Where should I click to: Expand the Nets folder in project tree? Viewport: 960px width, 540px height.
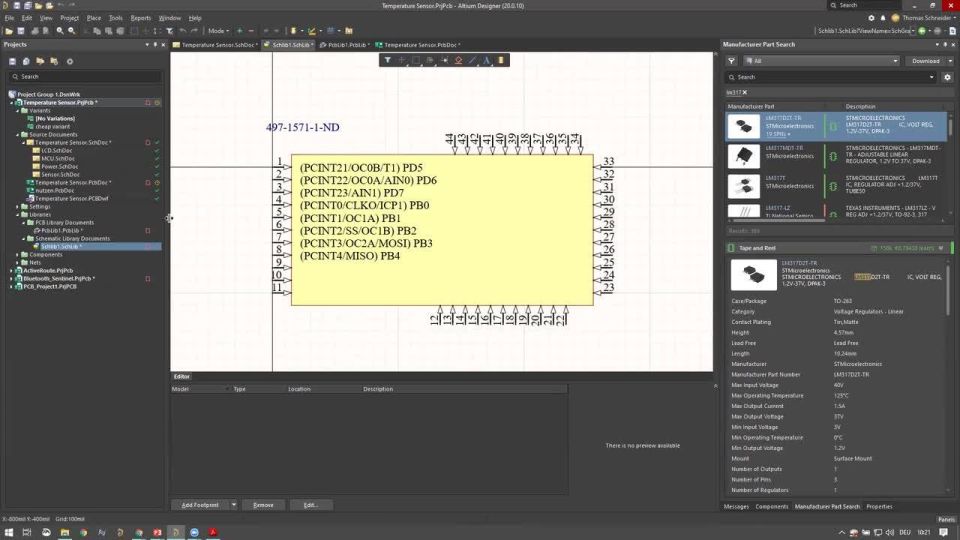click(x=18, y=263)
